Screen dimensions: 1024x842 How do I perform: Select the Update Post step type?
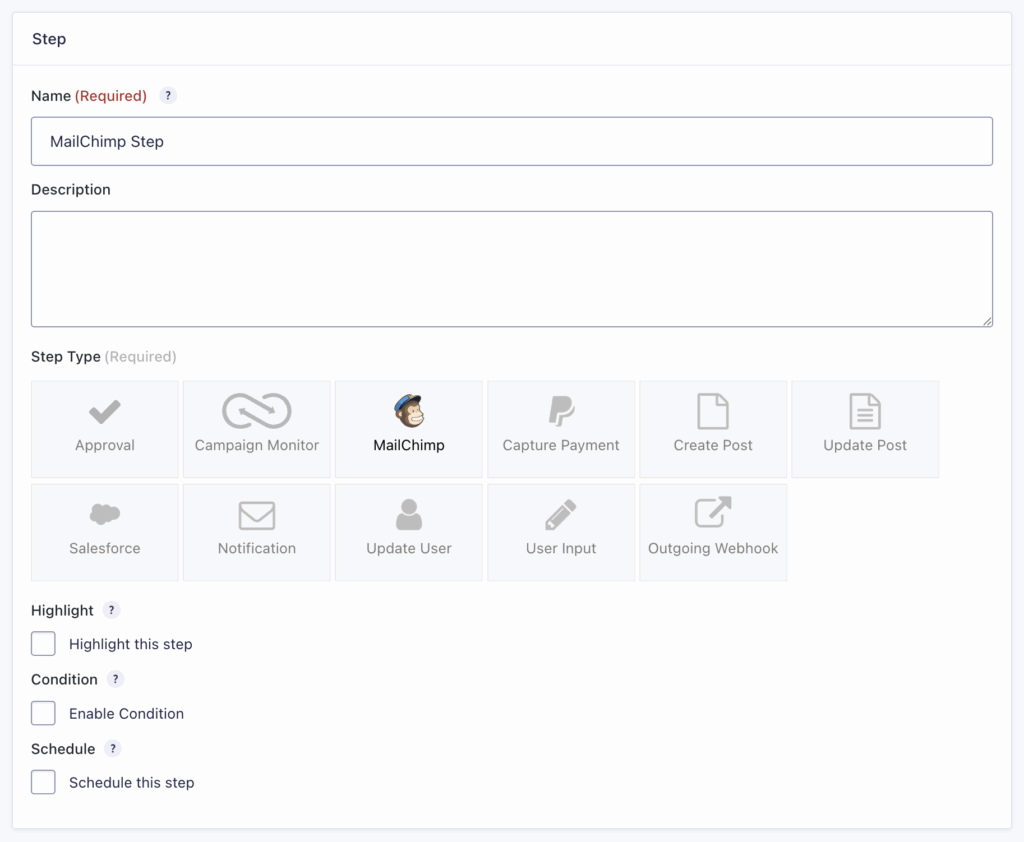[864, 429]
